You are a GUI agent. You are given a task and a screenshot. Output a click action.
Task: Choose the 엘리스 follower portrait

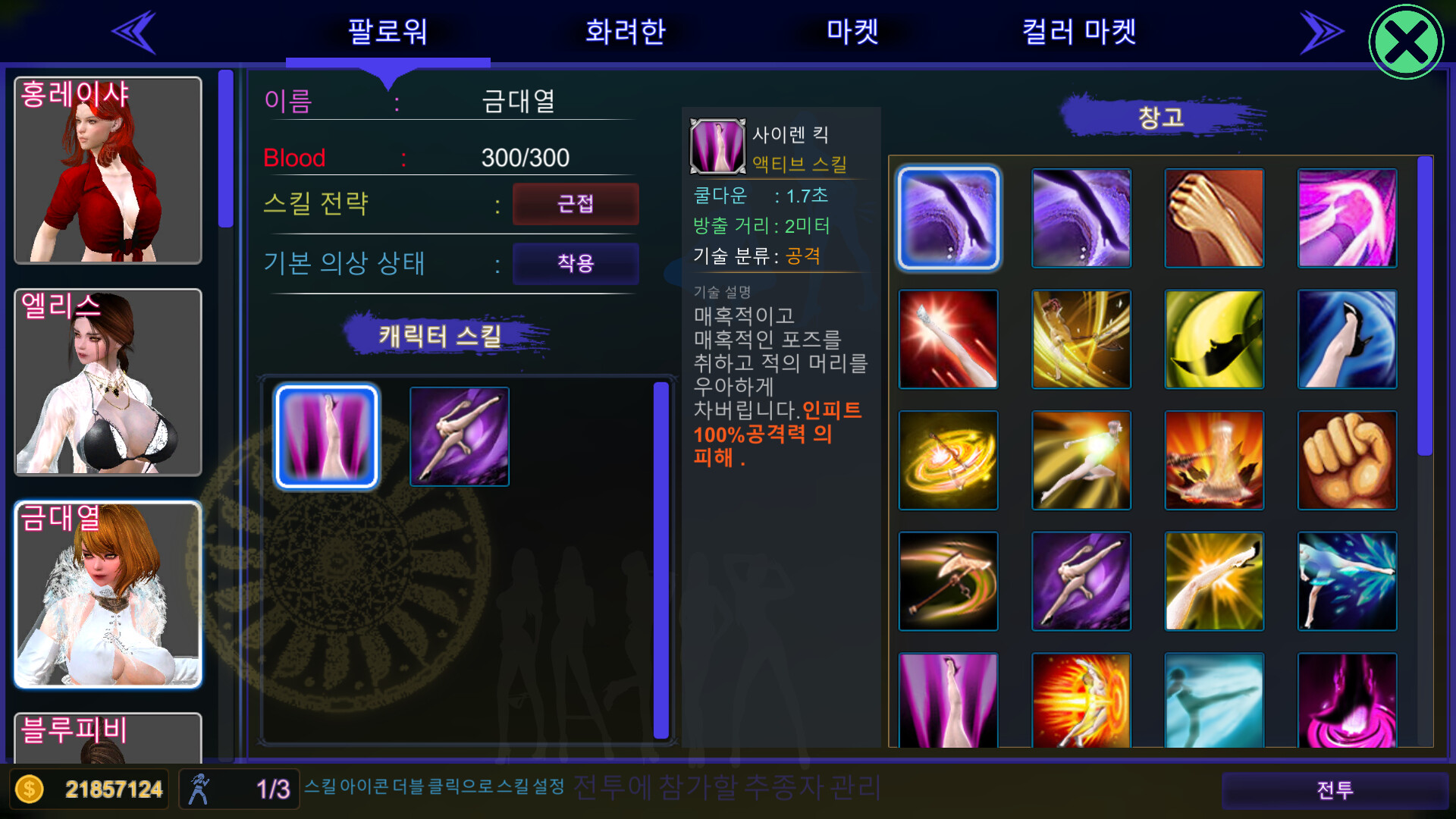tap(108, 382)
